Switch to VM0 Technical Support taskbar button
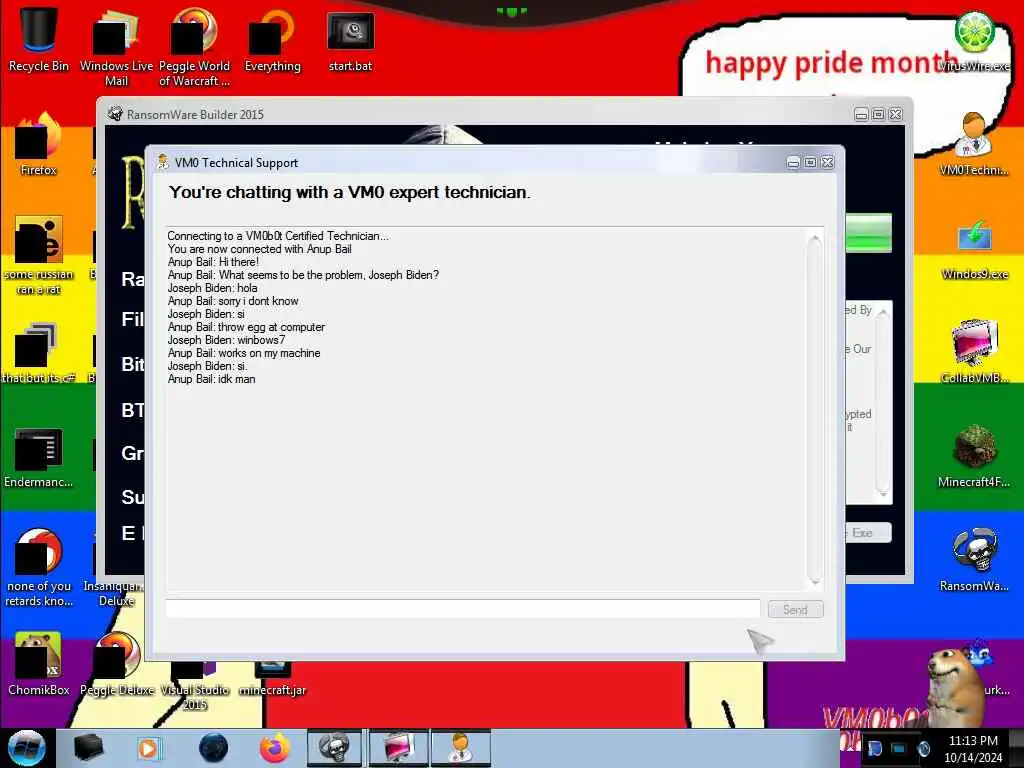 point(460,748)
